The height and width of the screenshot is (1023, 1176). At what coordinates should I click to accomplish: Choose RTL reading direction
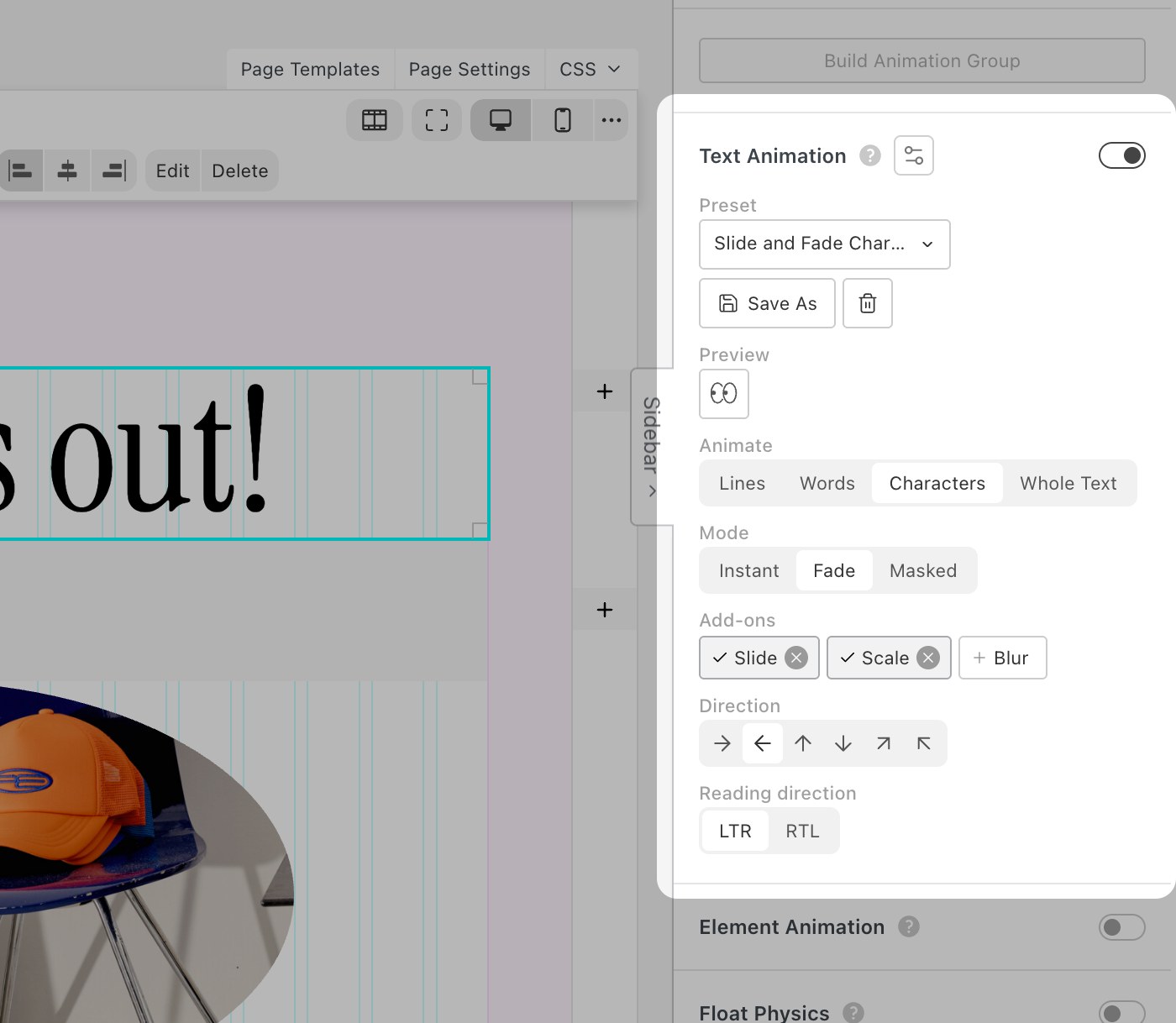[x=802, y=831]
